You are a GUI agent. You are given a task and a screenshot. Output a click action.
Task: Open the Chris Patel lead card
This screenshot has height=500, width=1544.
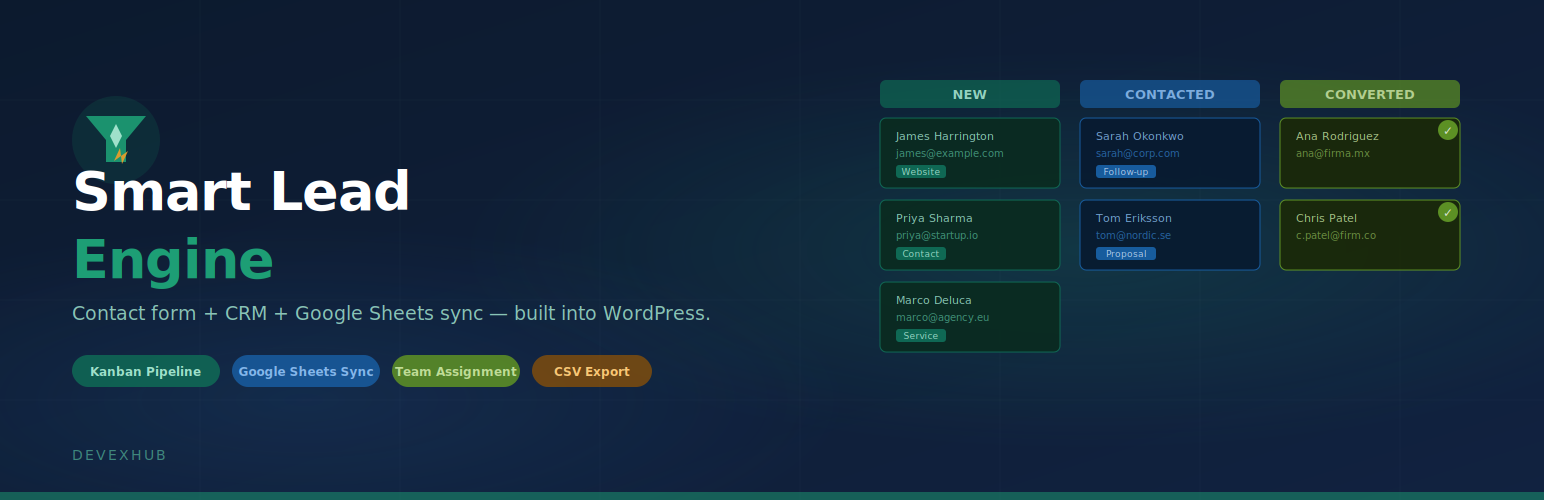pyautogui.click(x=1370, y=235)
